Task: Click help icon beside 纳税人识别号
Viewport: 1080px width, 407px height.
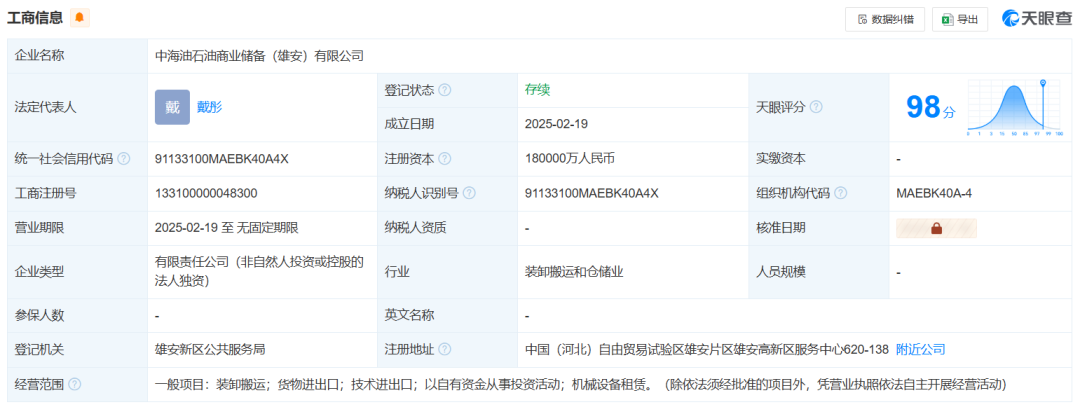Action: tap(470, 194)
